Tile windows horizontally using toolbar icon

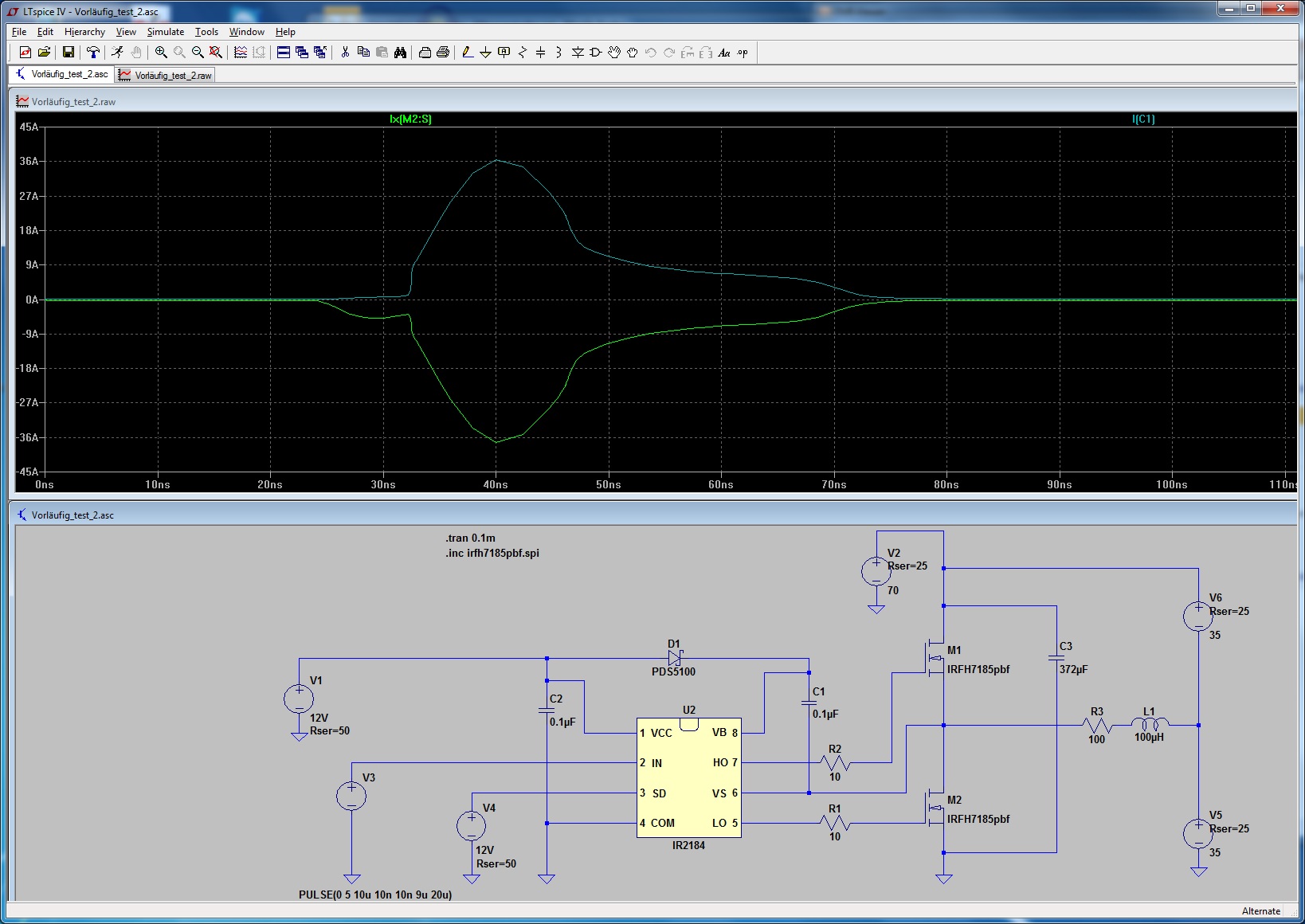(x=284, y=53)
